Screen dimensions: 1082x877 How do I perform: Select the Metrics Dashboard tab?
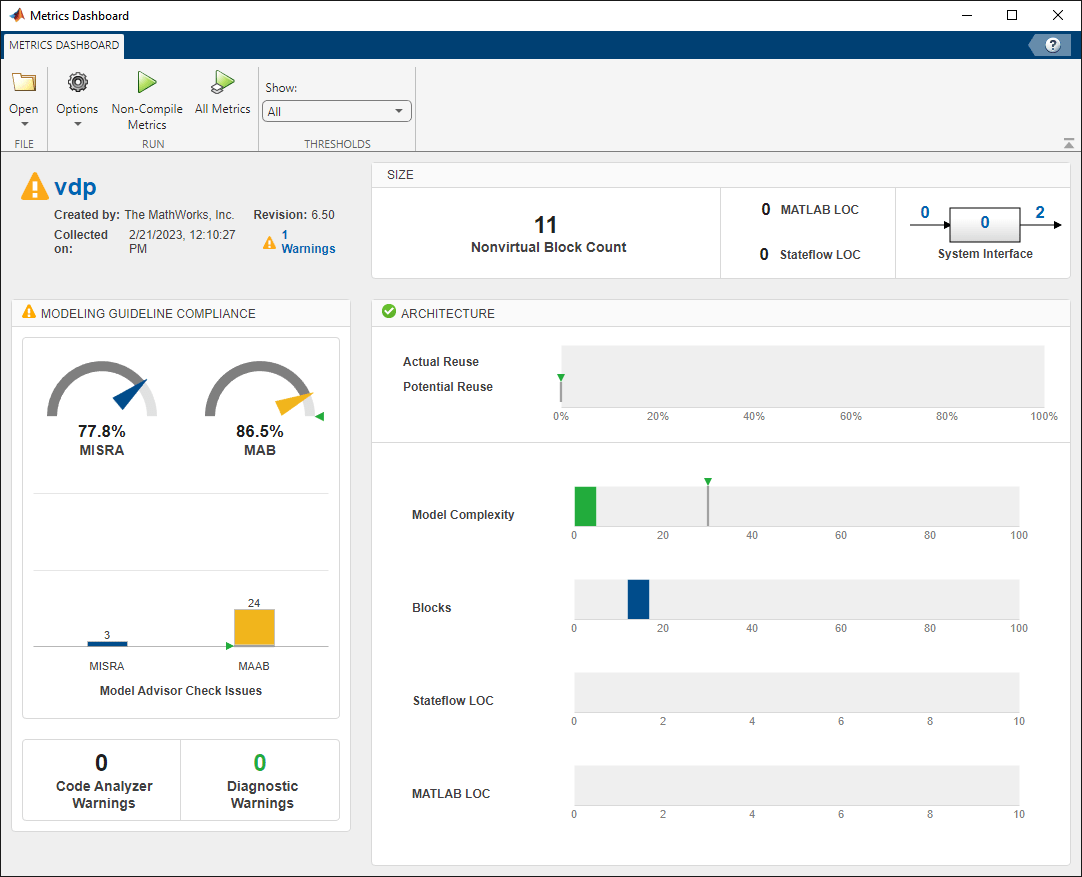click(63, 45)
